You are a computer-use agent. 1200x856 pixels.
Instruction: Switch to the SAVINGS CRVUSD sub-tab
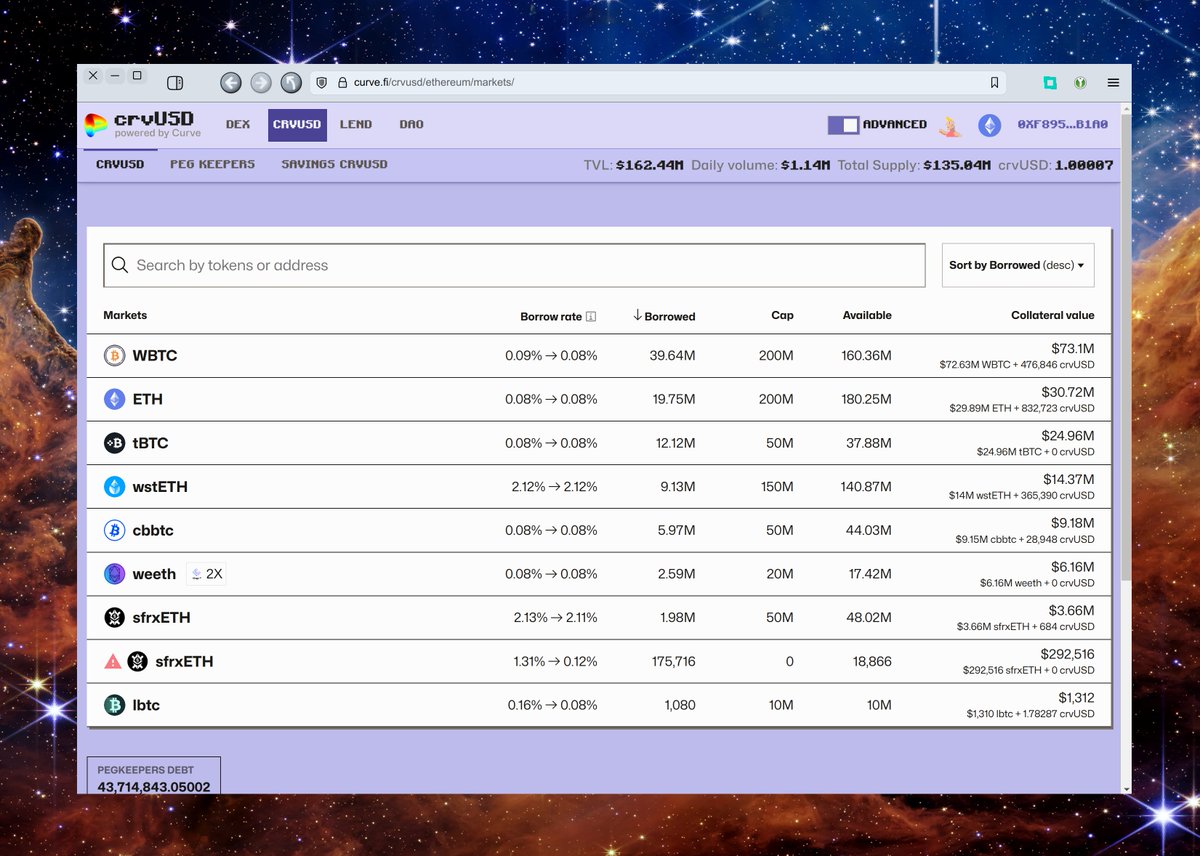[334, 164]
